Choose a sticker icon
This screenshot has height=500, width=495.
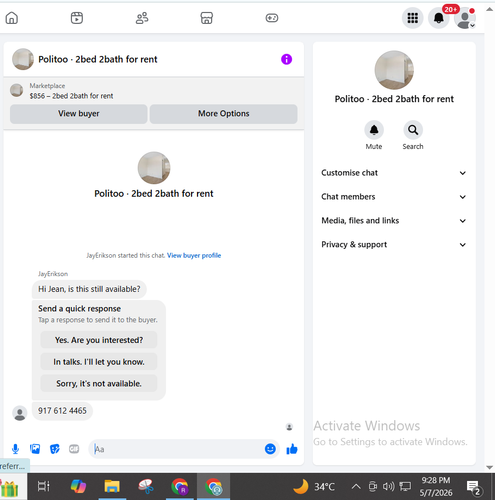coord(55,449)
